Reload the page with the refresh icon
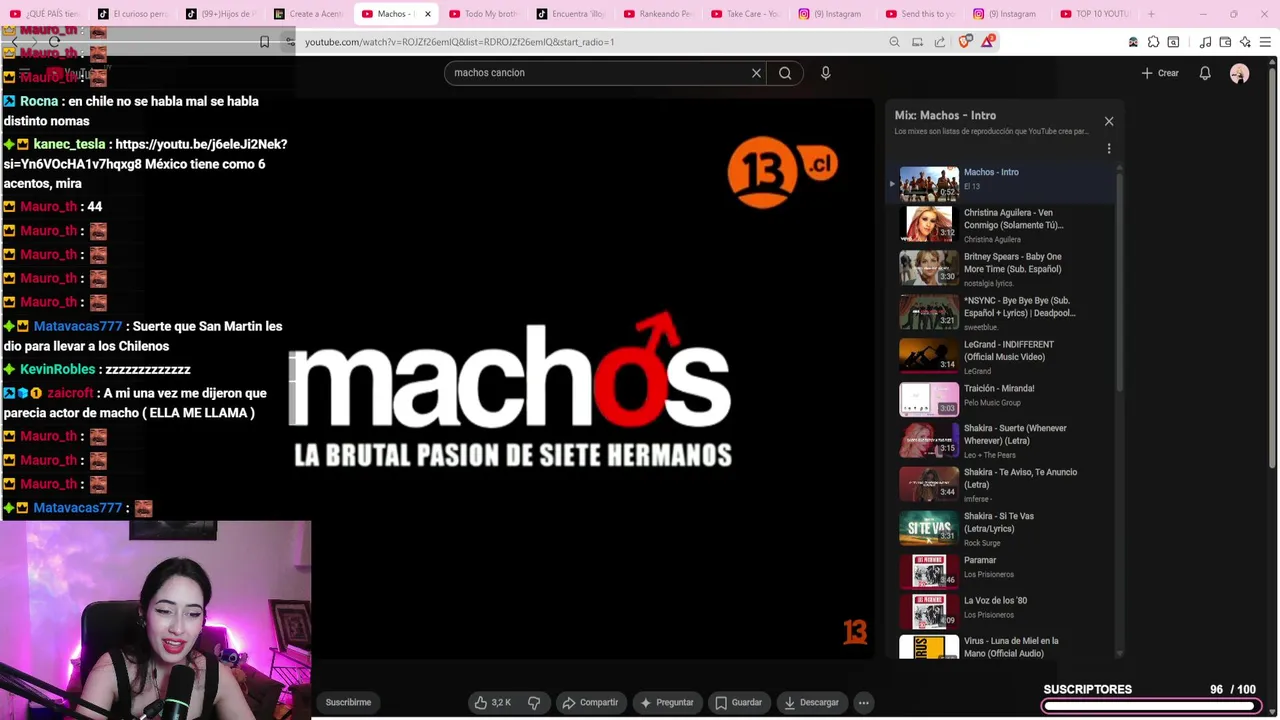The image size is (1280, 720). (x=54, y=42)
